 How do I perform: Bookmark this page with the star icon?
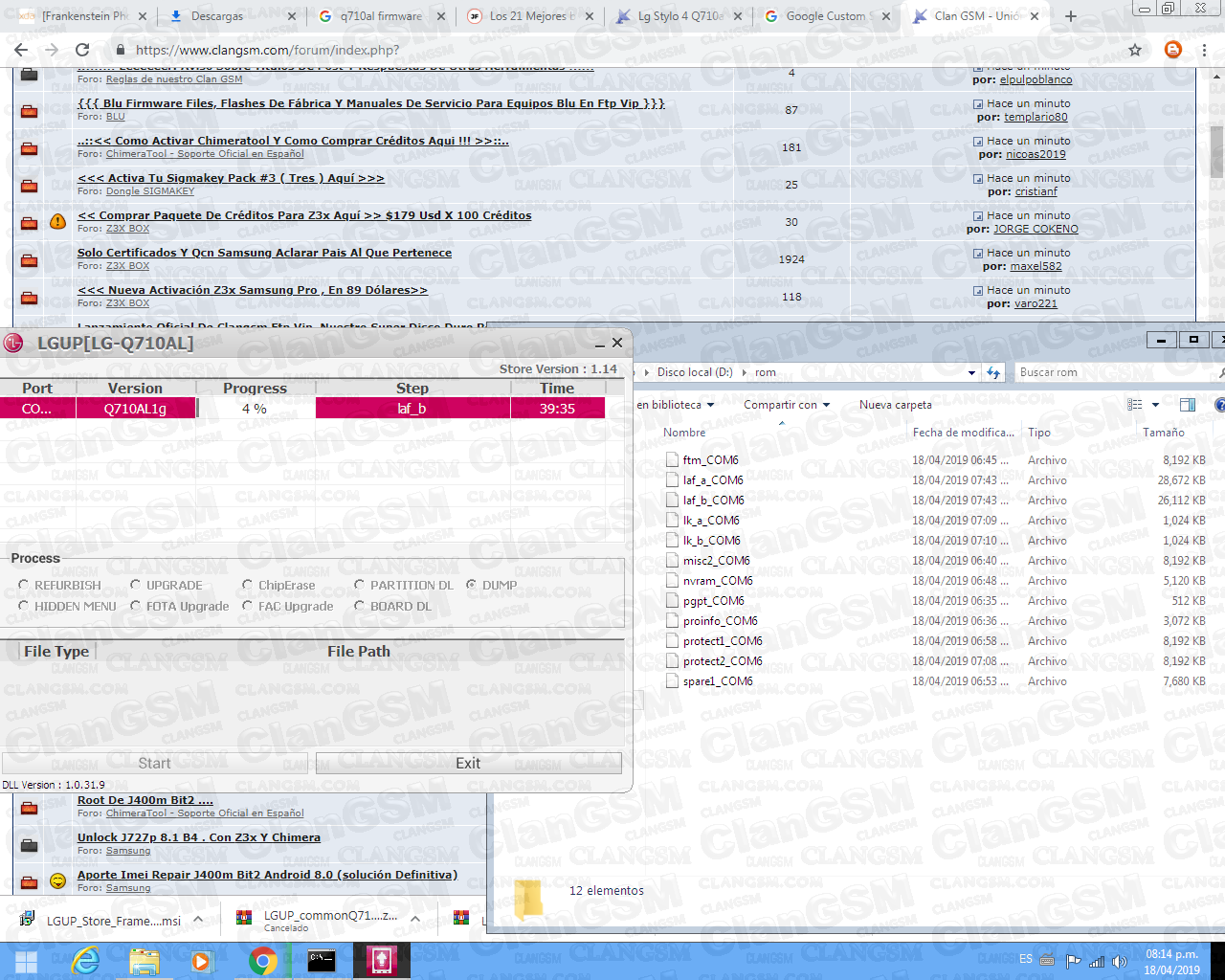pyautogui.click(x=1135, y=50)
